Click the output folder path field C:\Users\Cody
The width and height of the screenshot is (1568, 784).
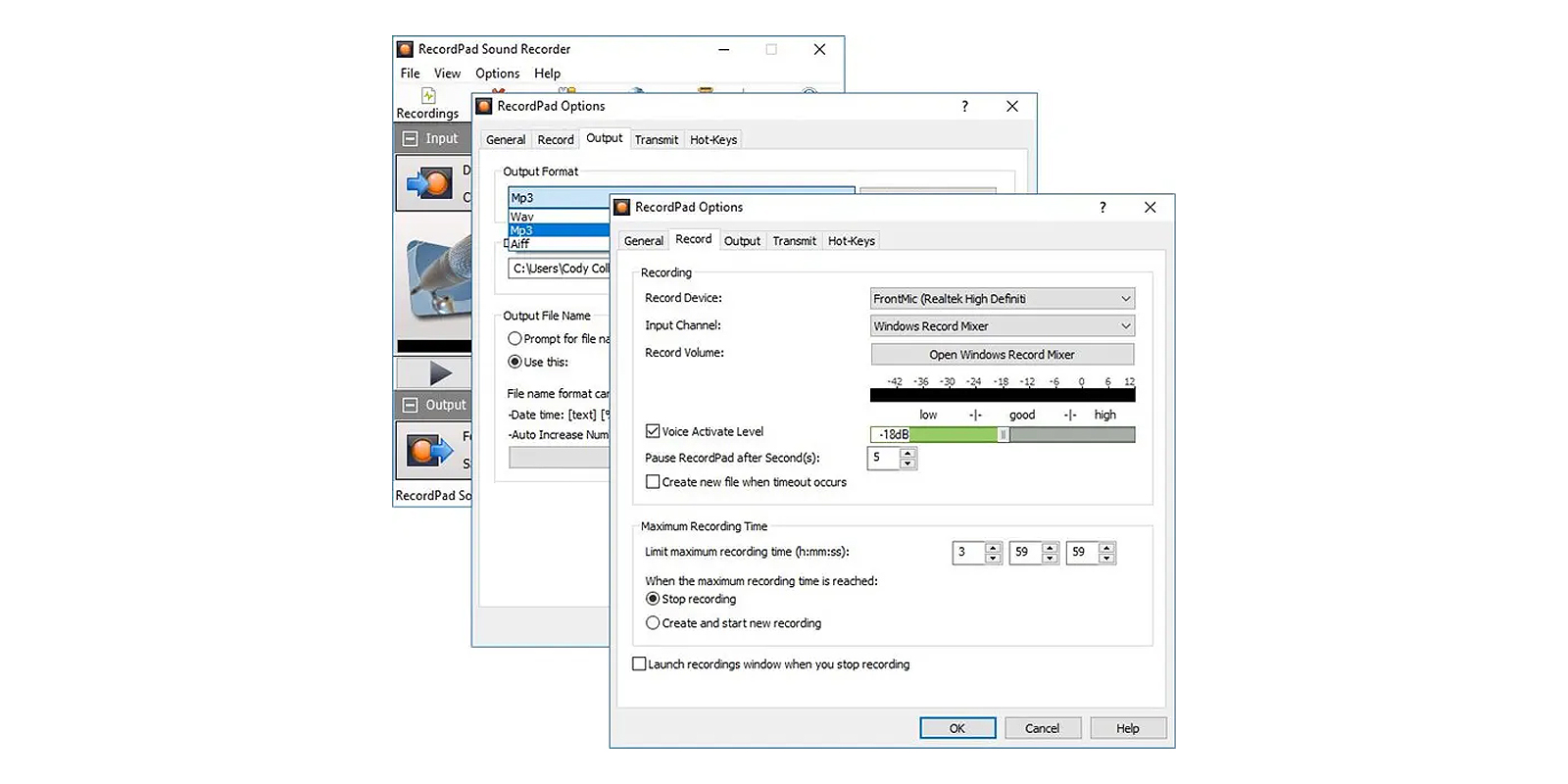click(559, 269)
